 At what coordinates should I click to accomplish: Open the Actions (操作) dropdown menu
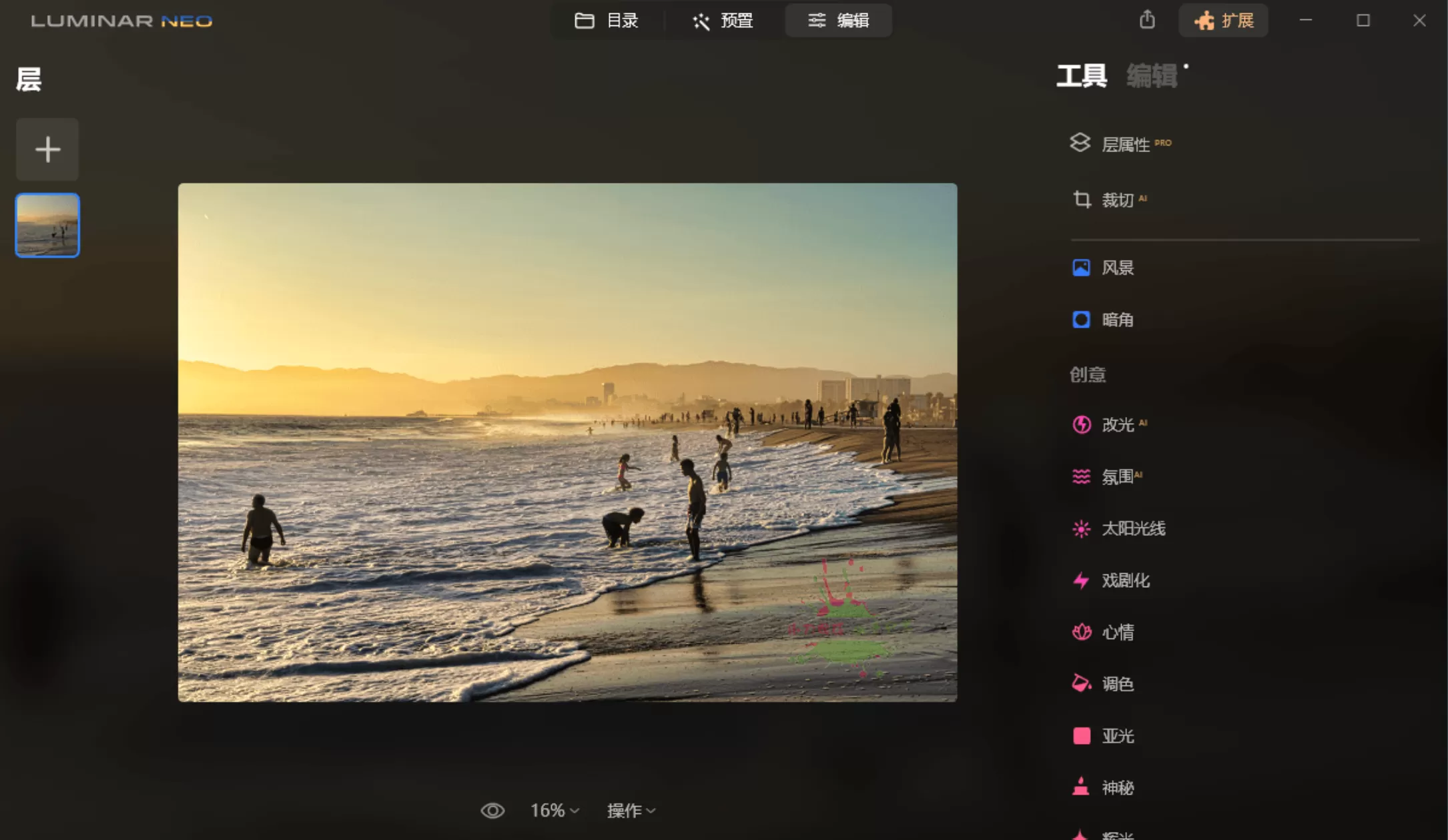631,810
